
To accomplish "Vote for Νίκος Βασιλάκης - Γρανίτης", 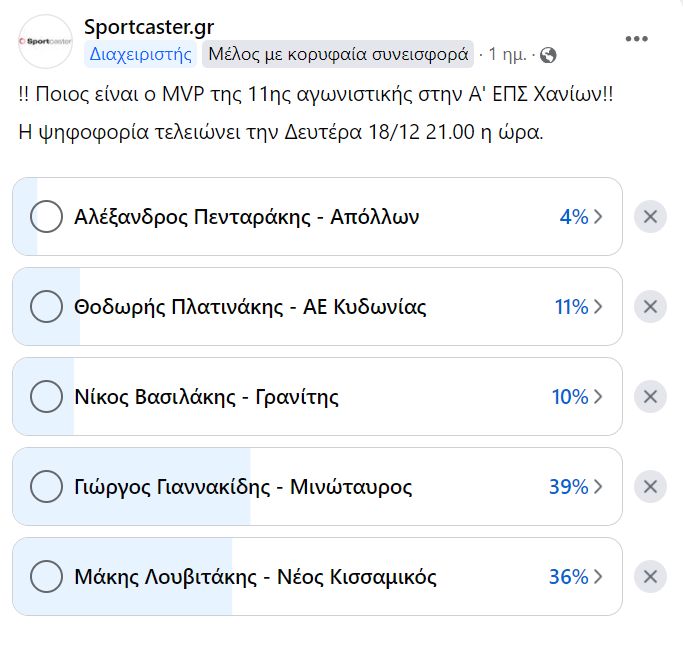I will 47,397.
